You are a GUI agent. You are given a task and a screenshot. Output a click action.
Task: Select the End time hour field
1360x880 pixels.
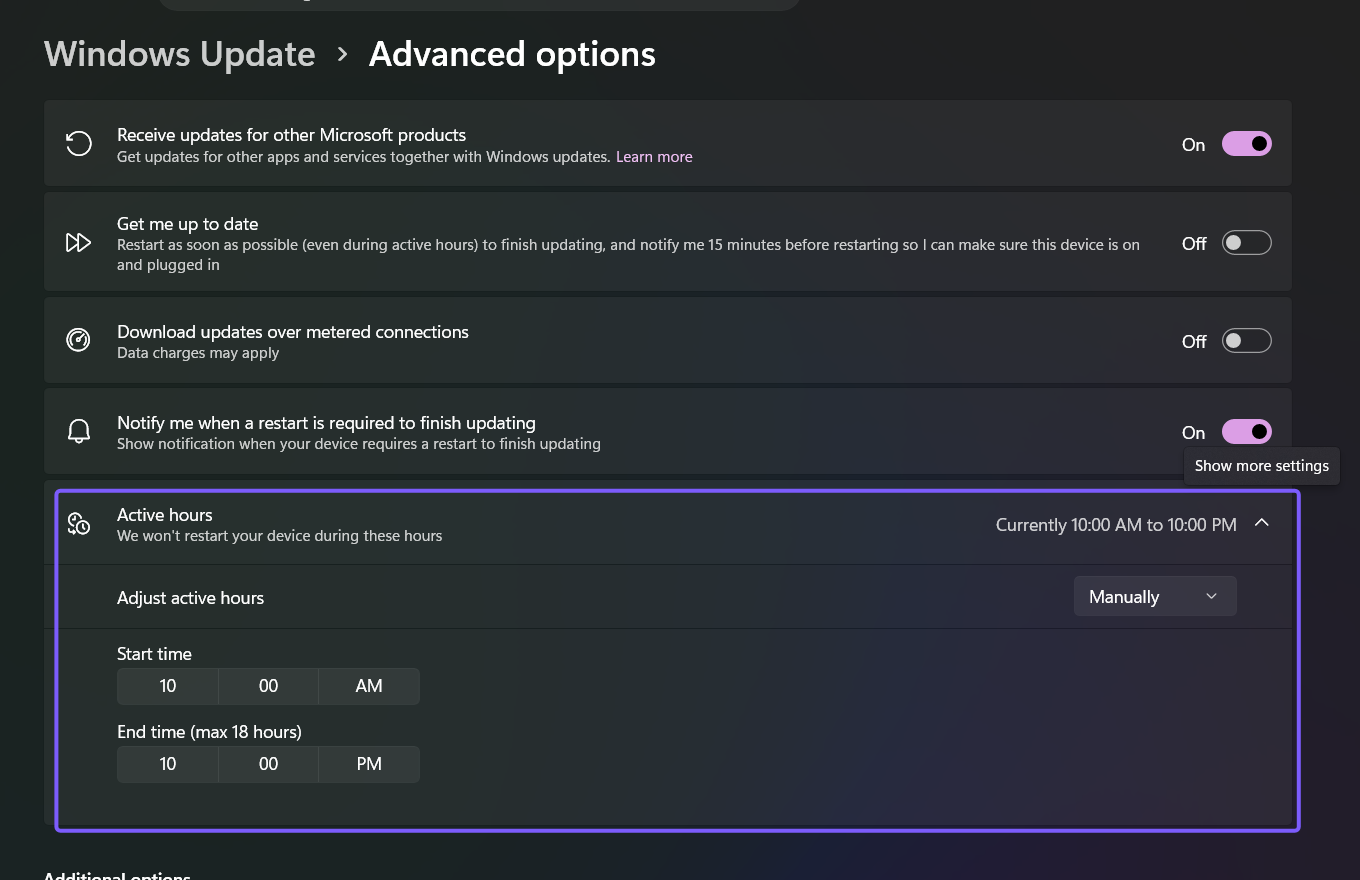tap(168, 764)
